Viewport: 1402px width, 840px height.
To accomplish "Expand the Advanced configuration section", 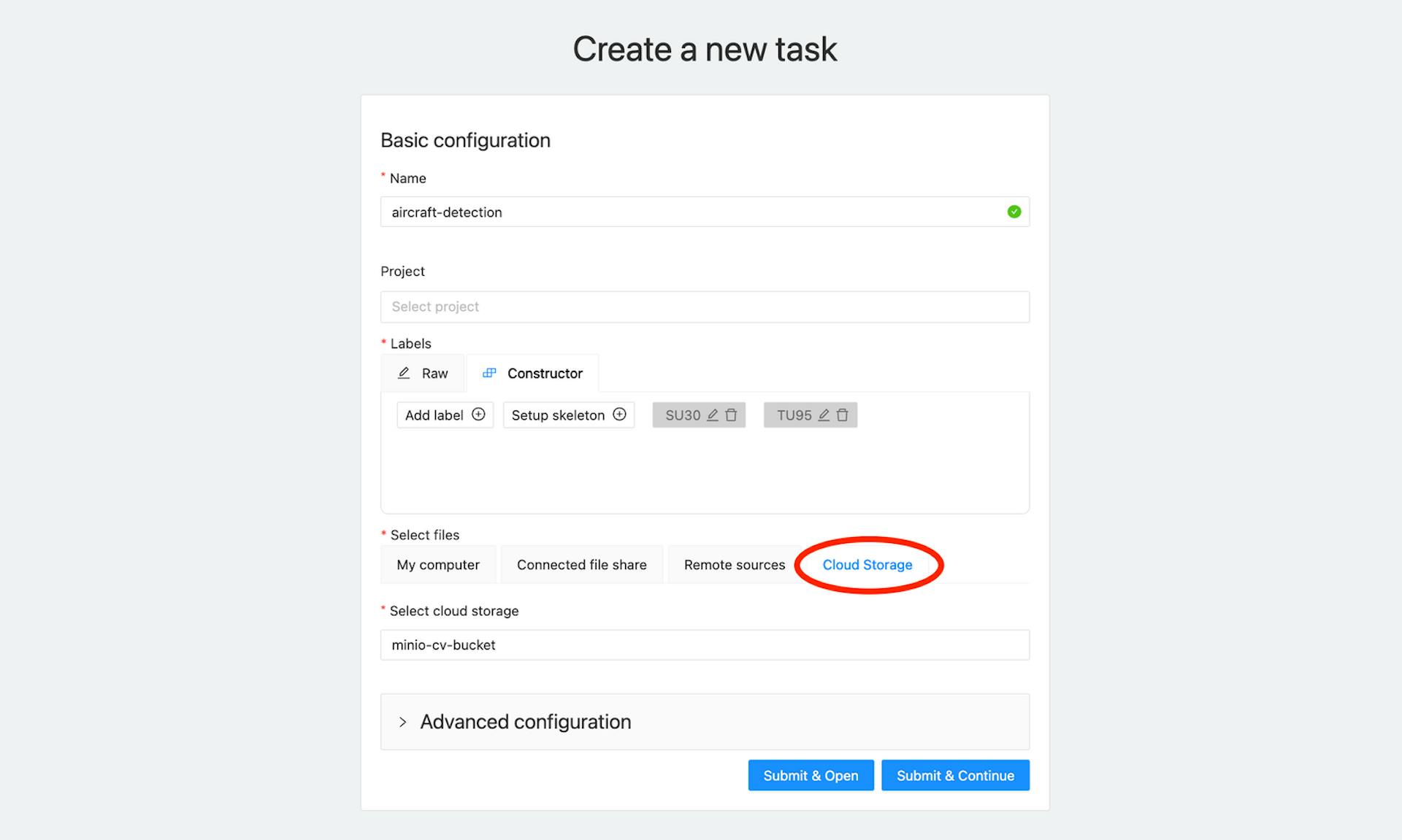I will pyautogui.click(x=402, y=722).
